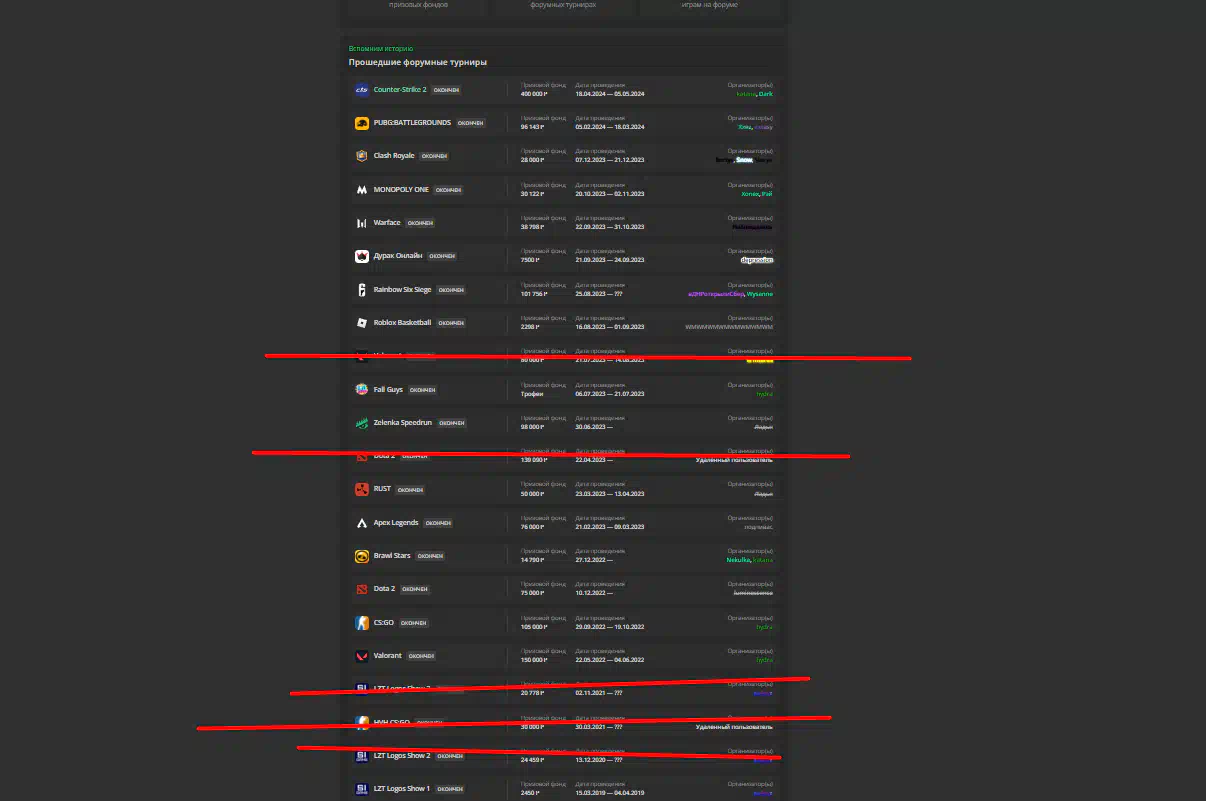The image size is (1206, 801).
Task: Click the LZT Logos Show 1 icon
Action: [362, 789]
